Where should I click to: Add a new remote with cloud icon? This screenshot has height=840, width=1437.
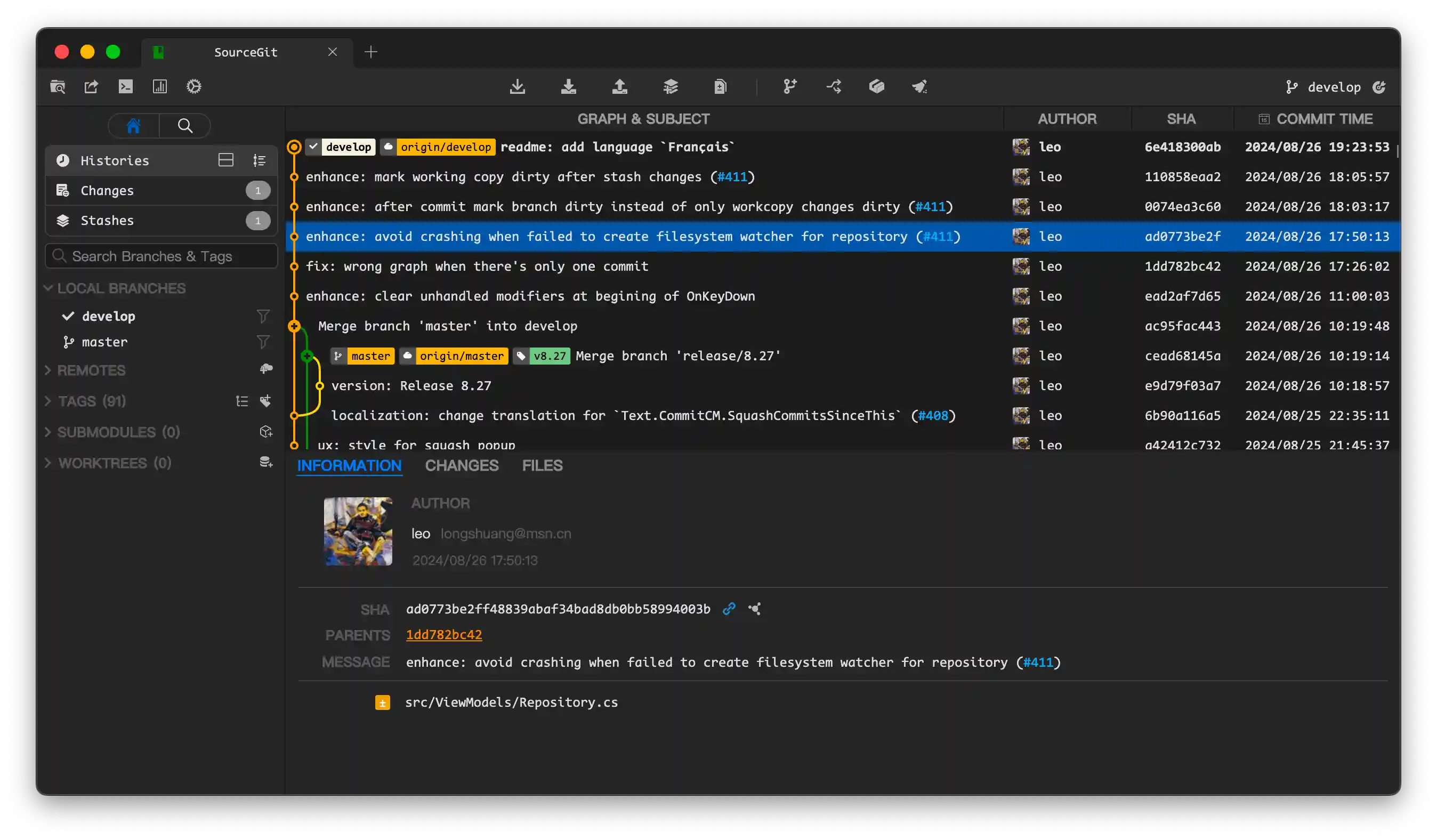(267, 369)
